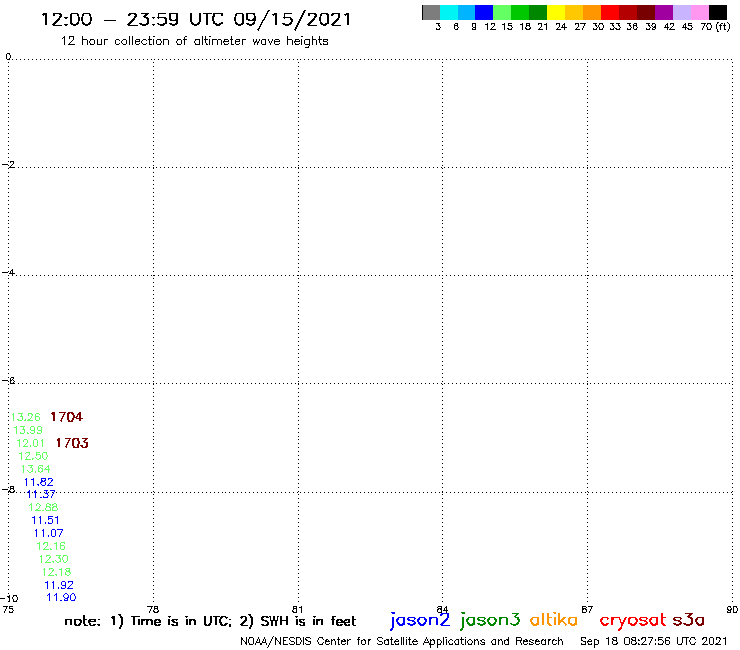
Task: Click the 1704 time label
Action: pos(67,417)
